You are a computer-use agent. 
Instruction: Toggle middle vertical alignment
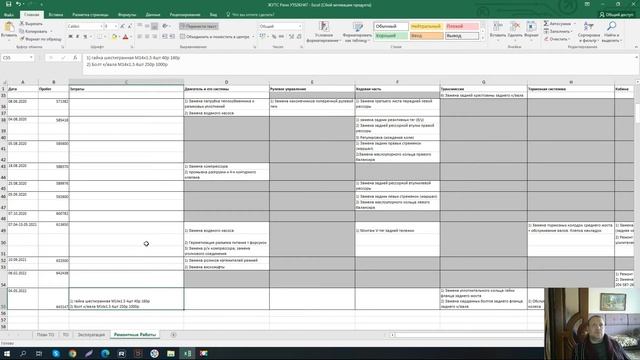pos(147,26)
